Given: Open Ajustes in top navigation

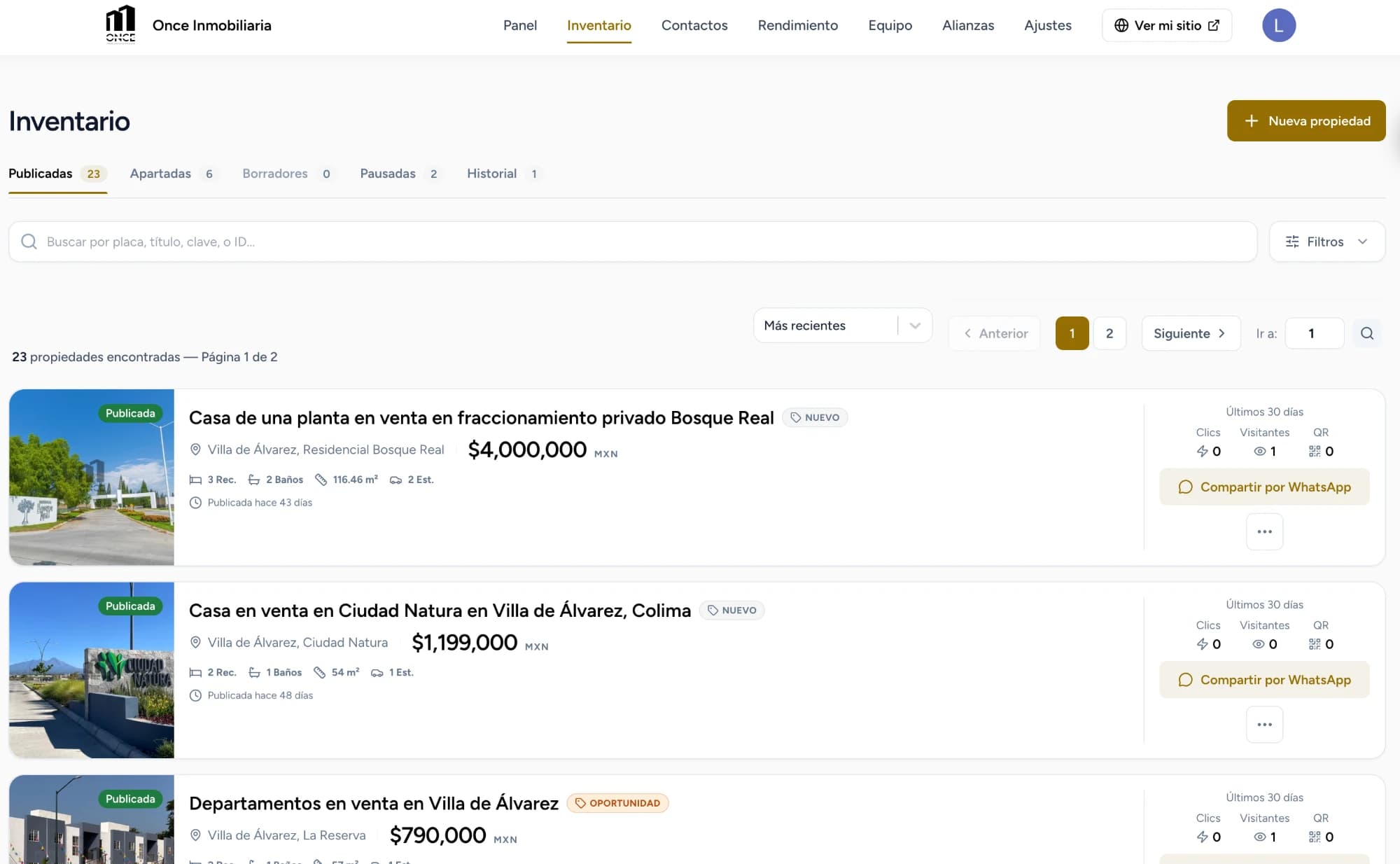Looking at the screenshot, I should click(1047, 25).
